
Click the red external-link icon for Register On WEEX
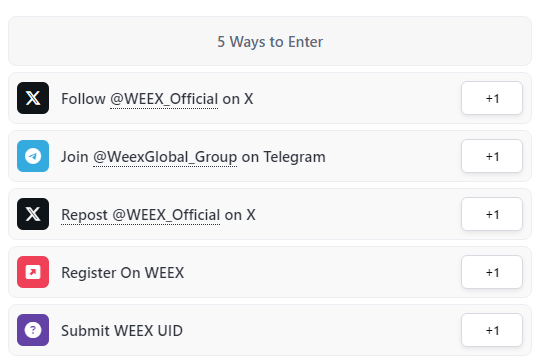click(33, 272)
